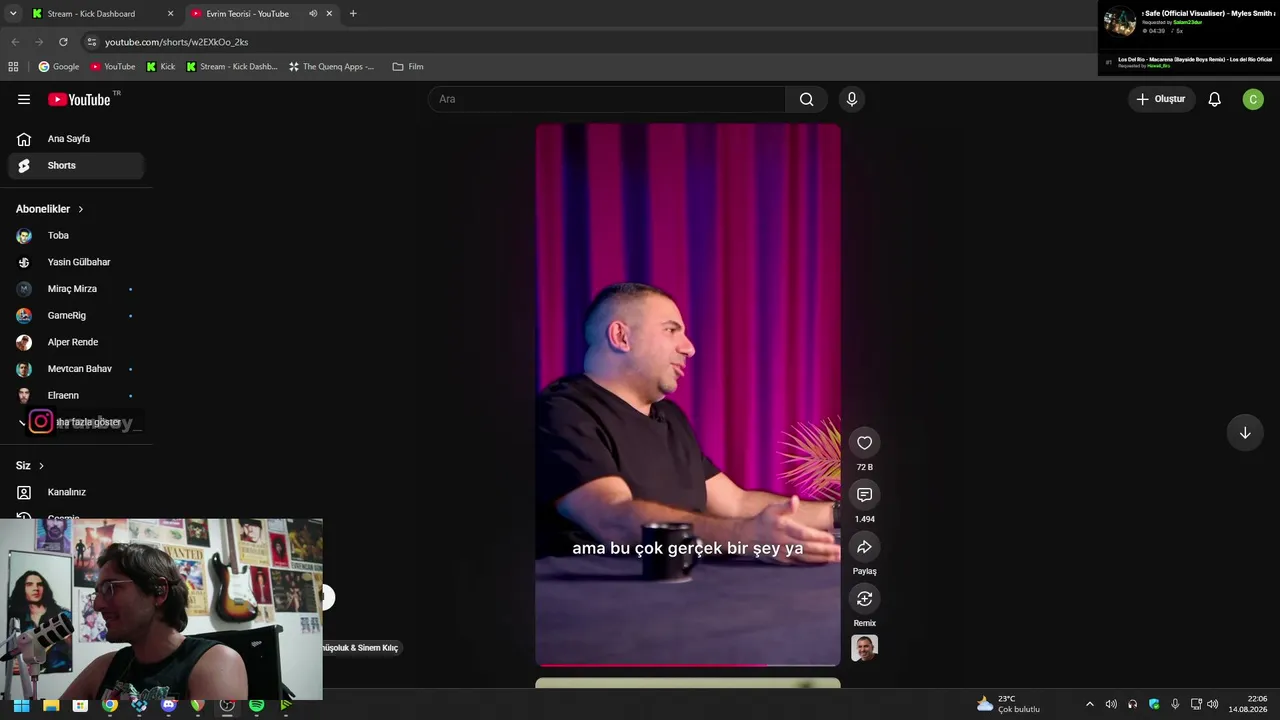1280x720 pixels.
Task: Open The Quenq Apps bookmark
Action: tap(331, 67)
